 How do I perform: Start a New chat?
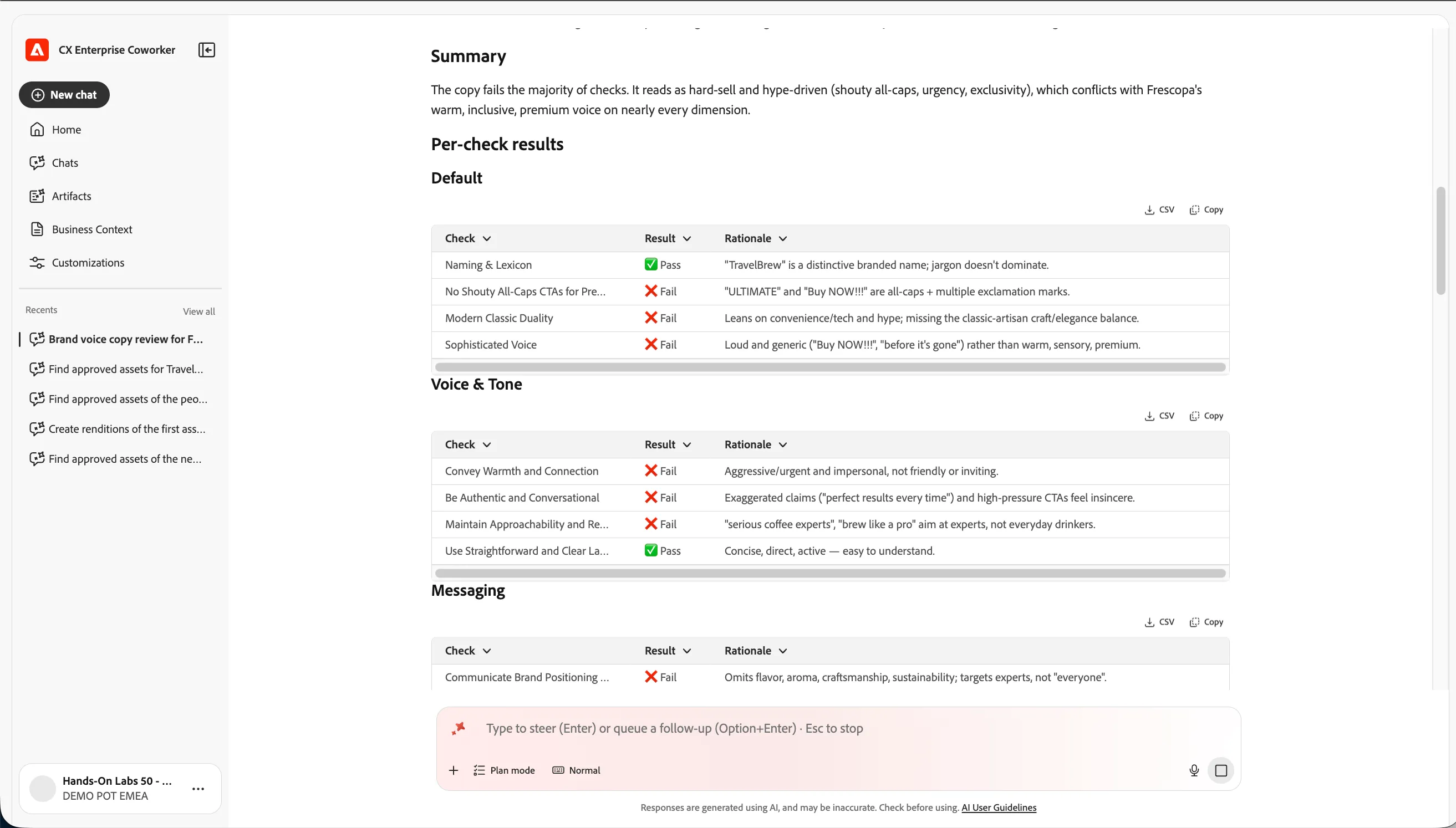click(64, 95)
